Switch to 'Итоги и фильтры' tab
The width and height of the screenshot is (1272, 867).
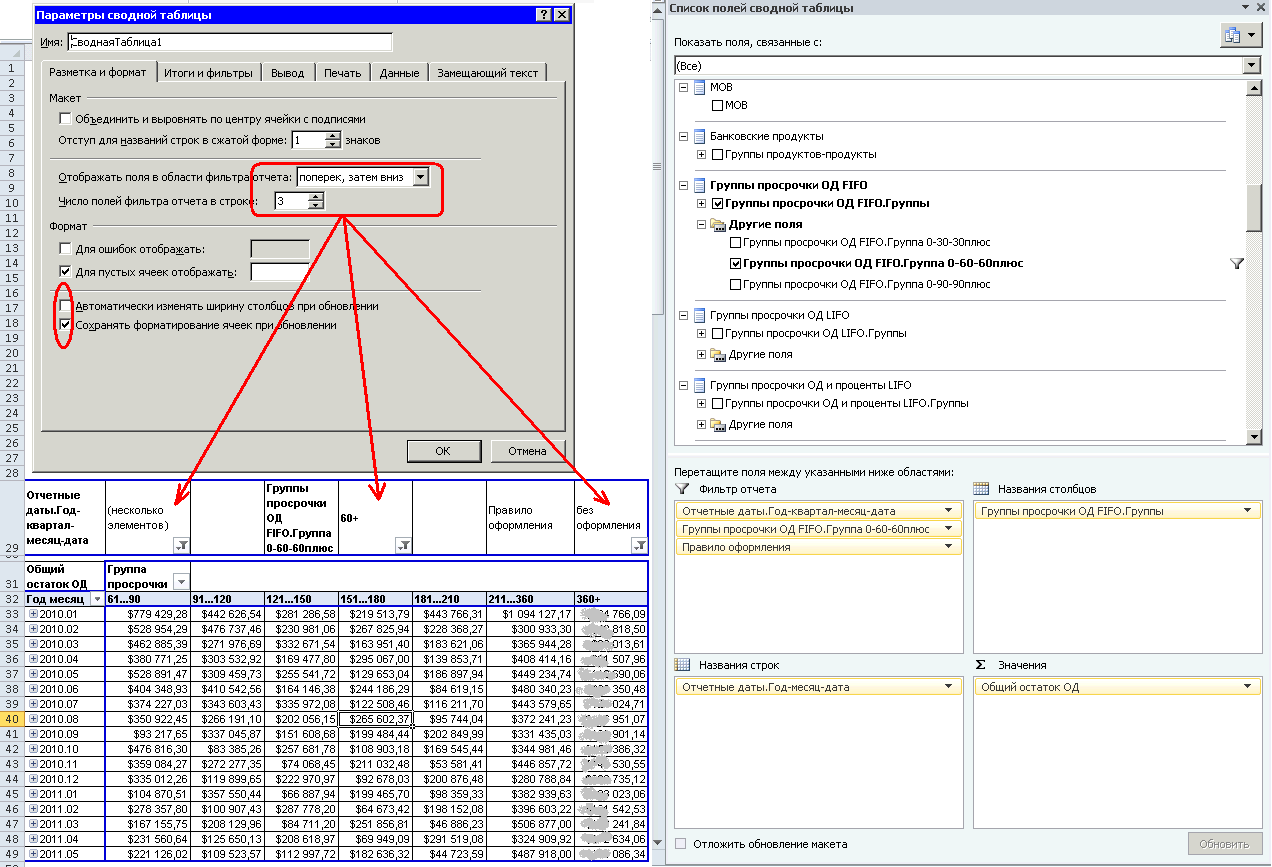click(x=210, y=73)
